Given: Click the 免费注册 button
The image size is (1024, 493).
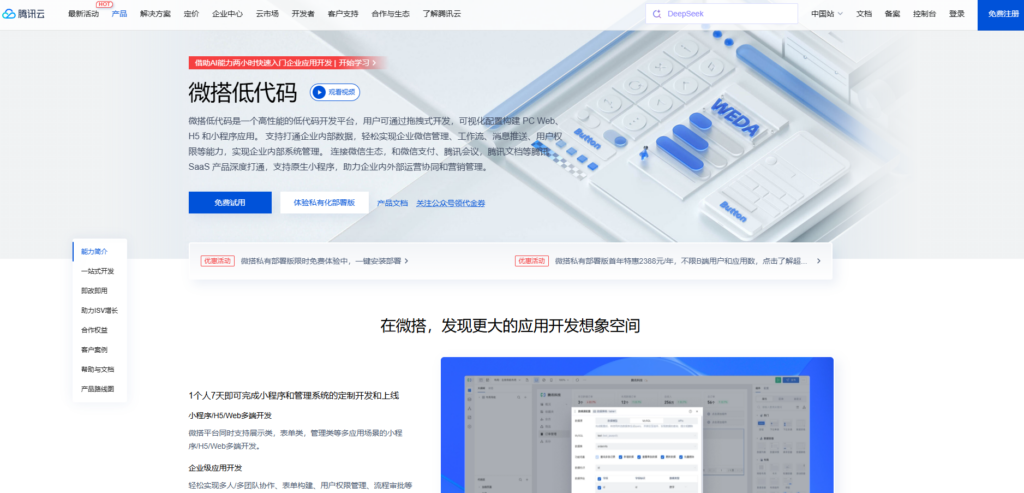Looking at the screenshot, I should point(1000,14).
